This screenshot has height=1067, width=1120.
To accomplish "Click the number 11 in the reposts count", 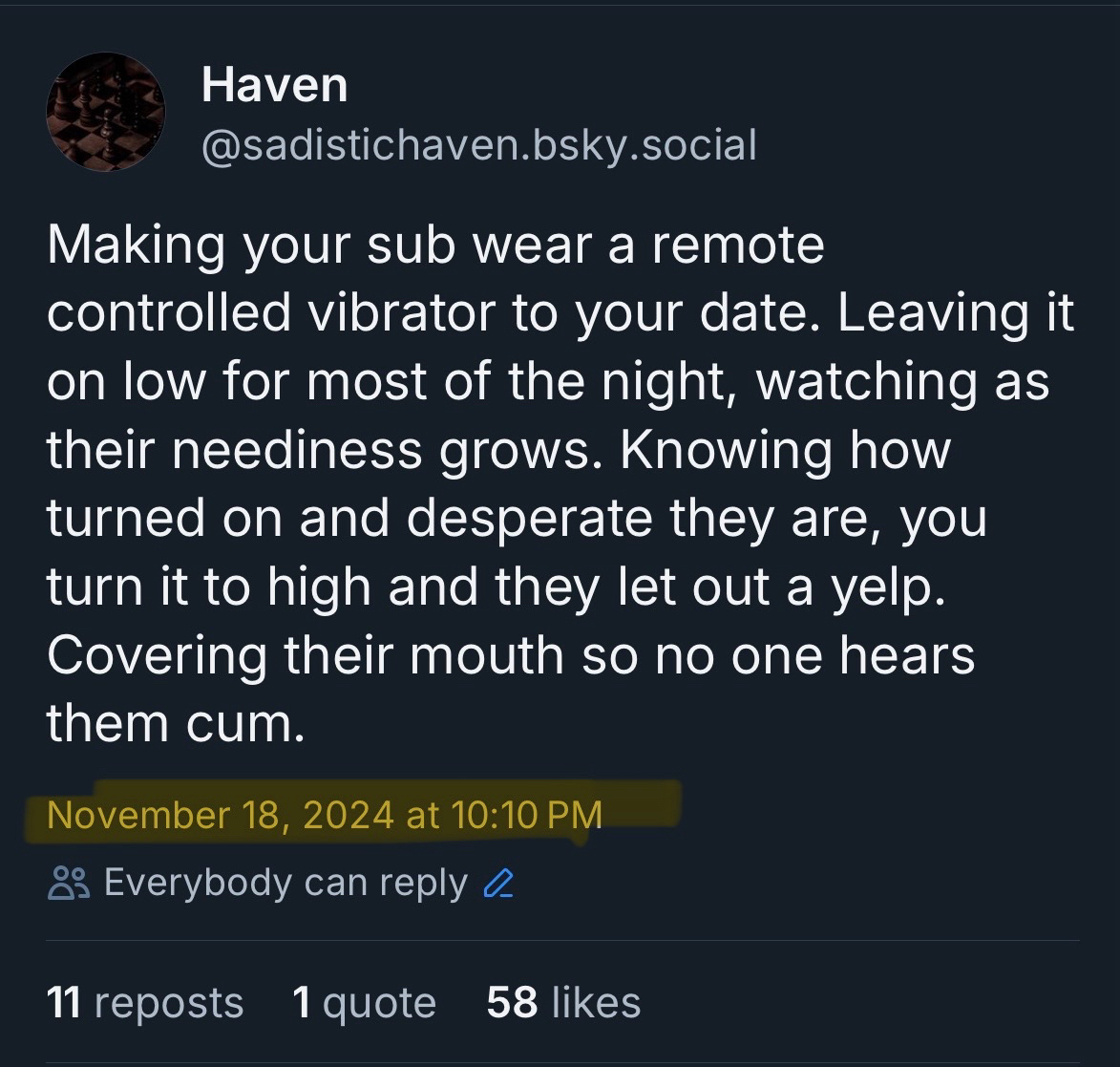I will click(x=63, y=1003).
